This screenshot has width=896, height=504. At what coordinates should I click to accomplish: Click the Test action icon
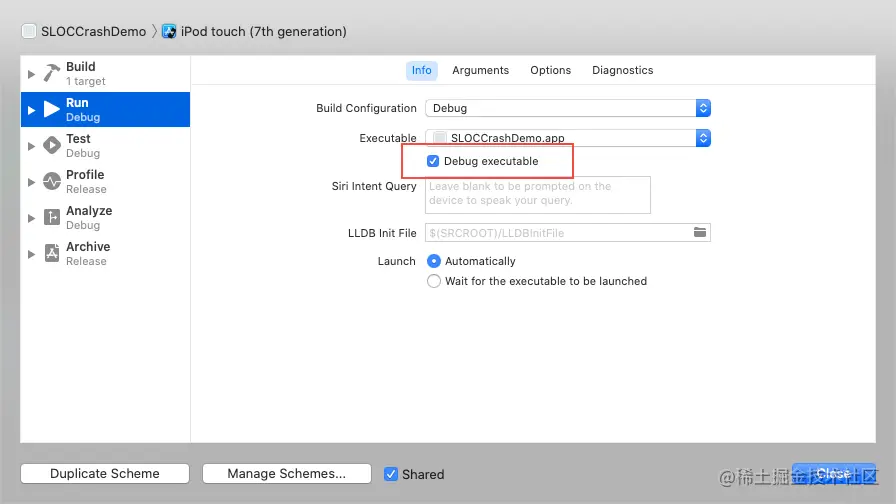[x=52, y=145]
